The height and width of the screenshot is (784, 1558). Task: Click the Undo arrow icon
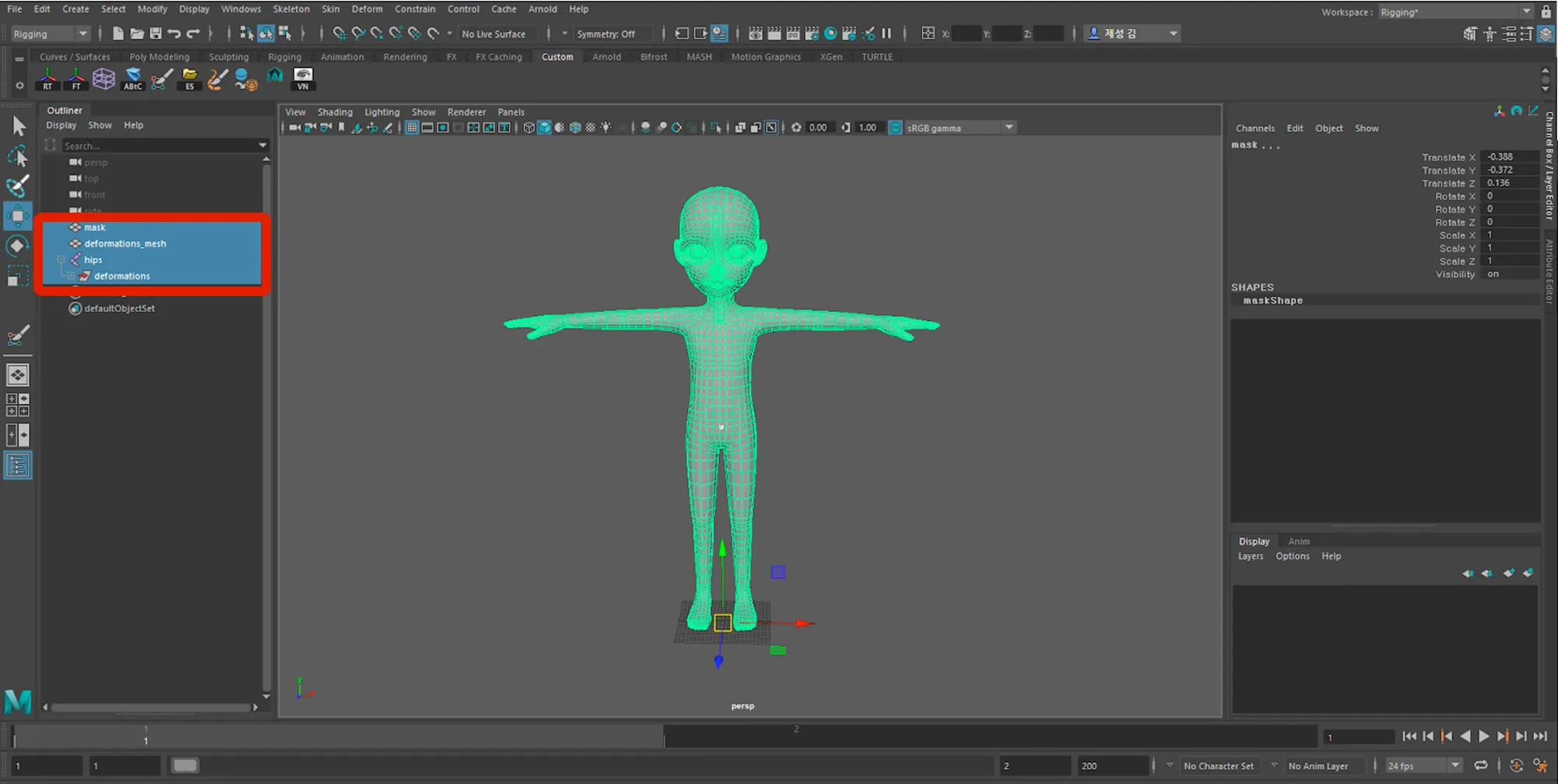(x=174, y=33)
